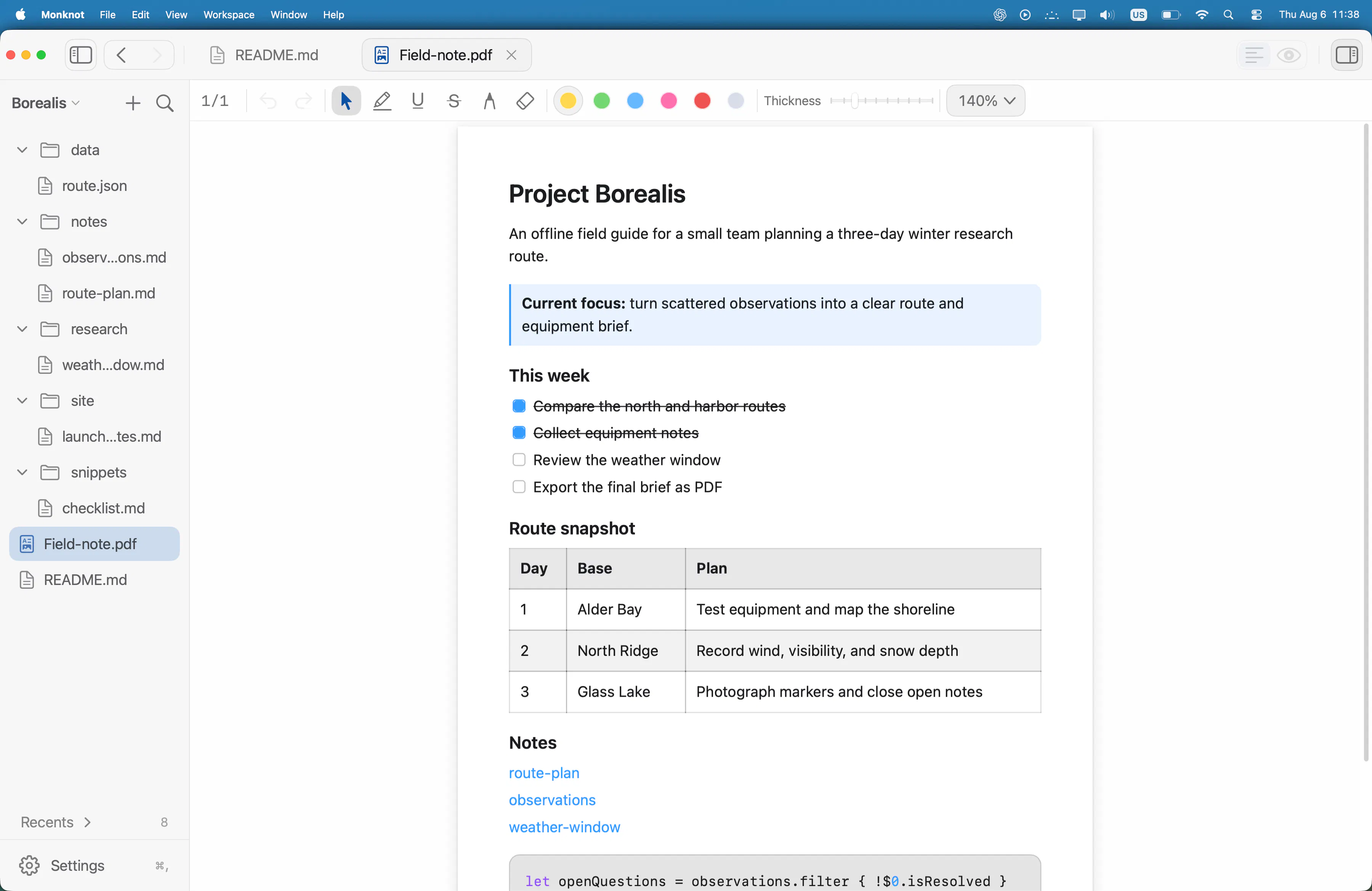1372x891 pixels.
Task: Open the Workspace menu
Action: tap(228, 15)
